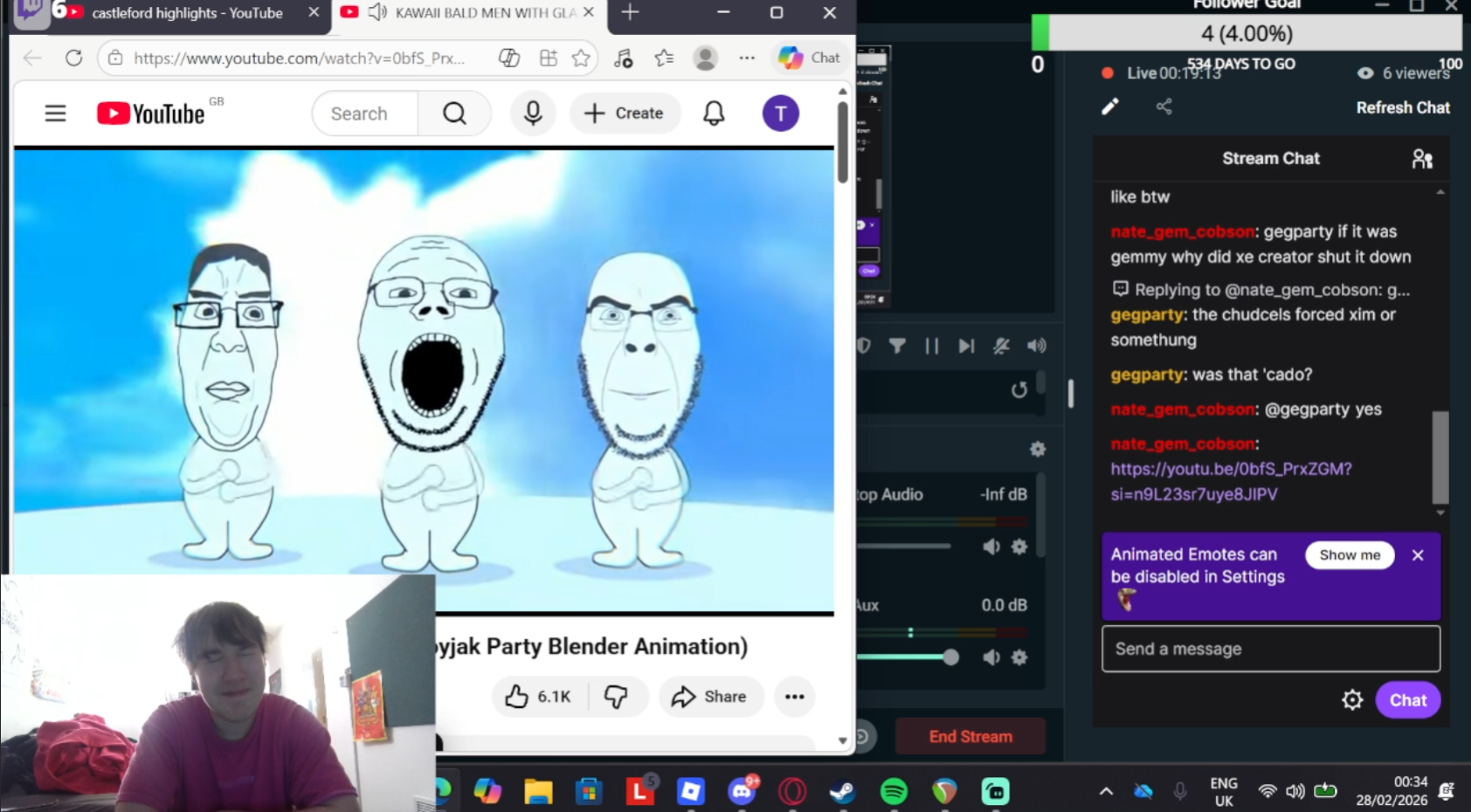Click the YouTube voice search microphone icon
Screen dimensions: 1471x812
tap(533, 114)
